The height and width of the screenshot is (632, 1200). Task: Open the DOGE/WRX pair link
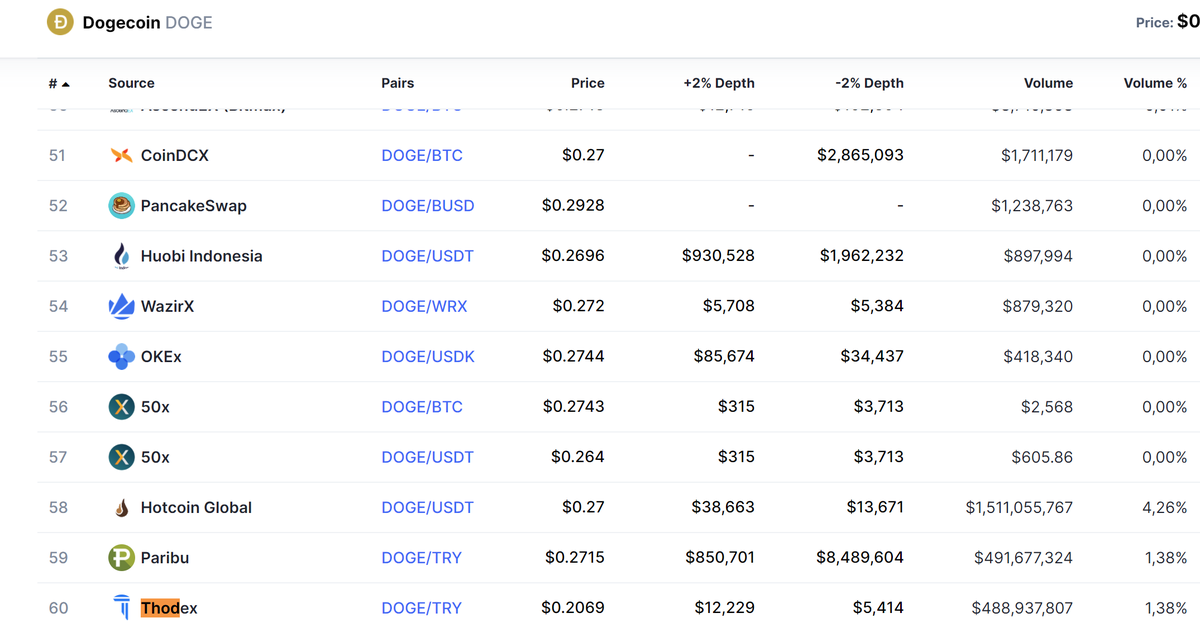pyautogui.click(x=424, y=306)
